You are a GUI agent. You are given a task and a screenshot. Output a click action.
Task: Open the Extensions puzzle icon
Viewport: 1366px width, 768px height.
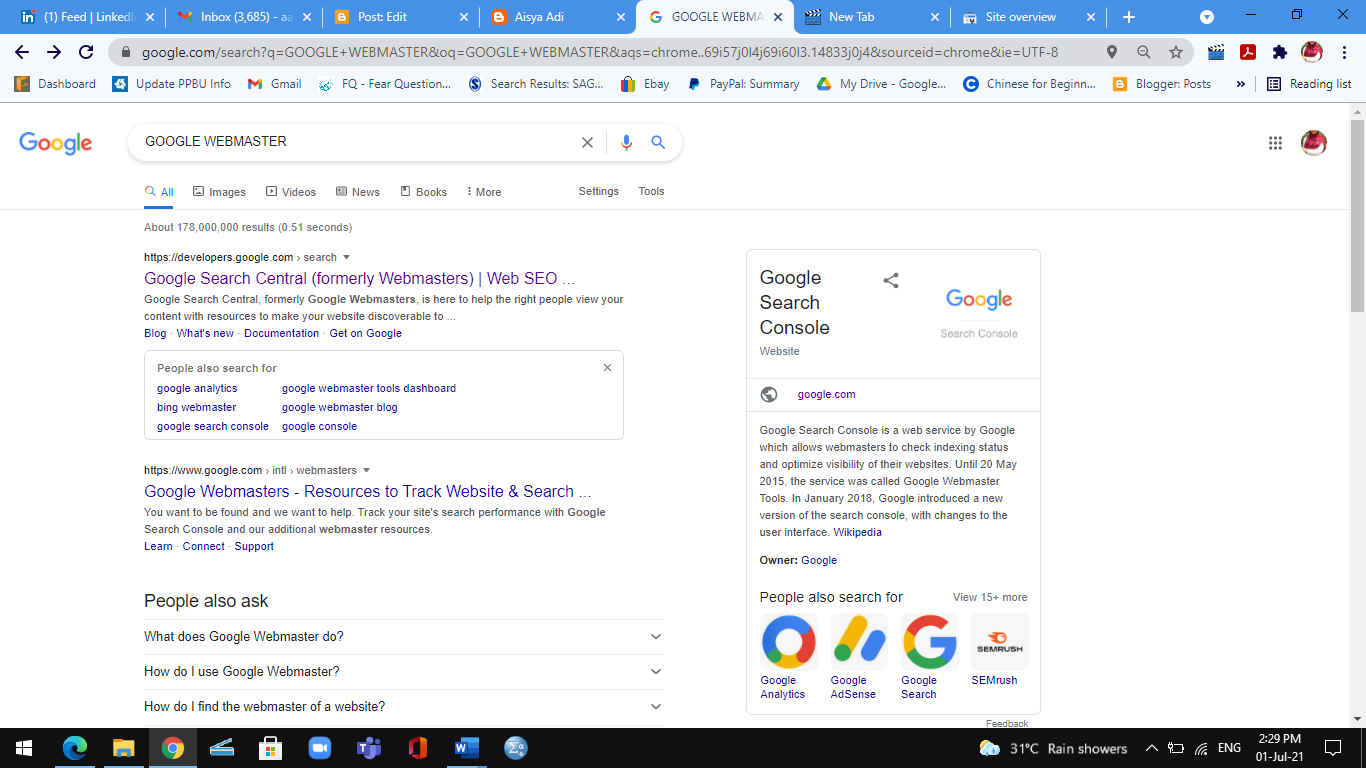(x=1280, y=52)
